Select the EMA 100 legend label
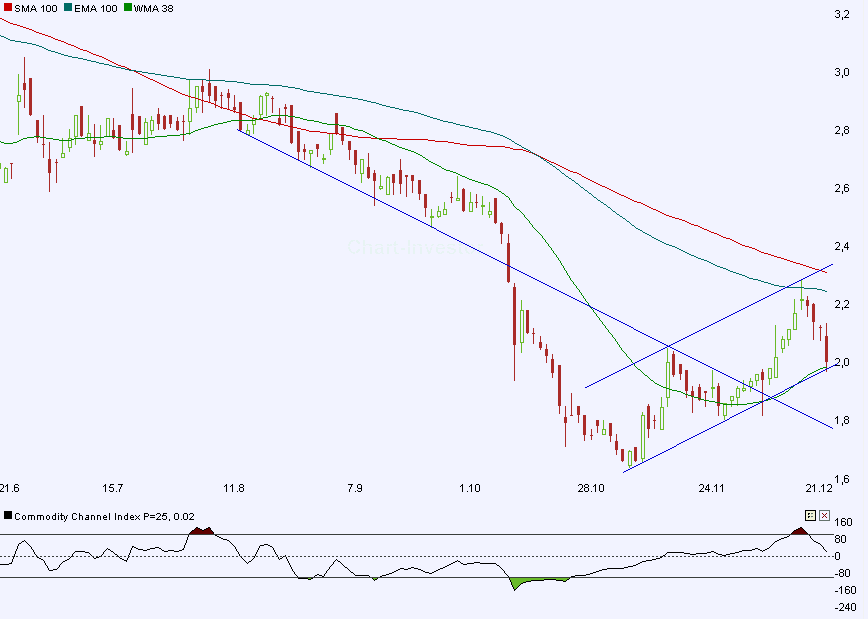 93,8
